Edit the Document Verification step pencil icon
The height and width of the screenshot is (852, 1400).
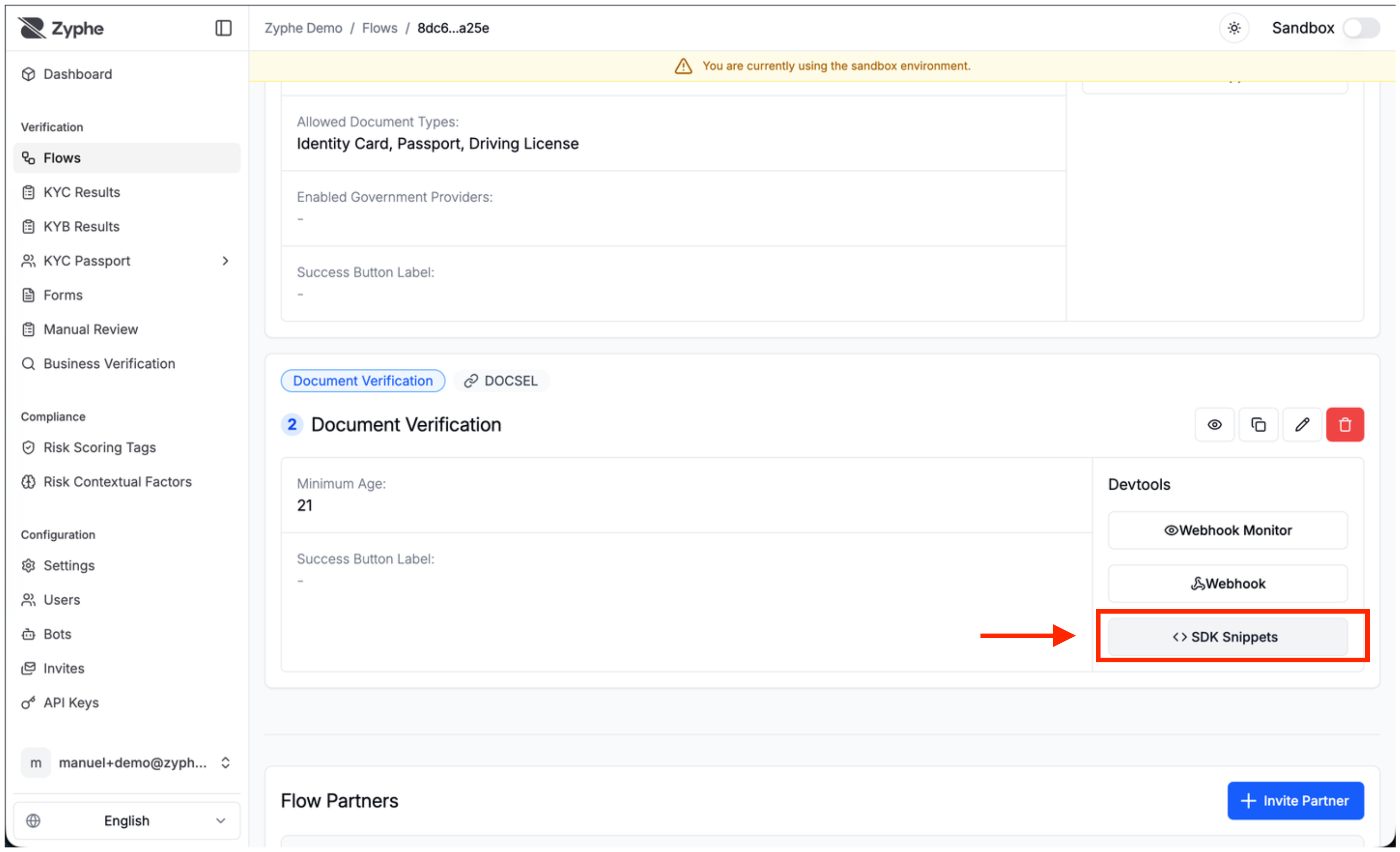pos(1302,424)
